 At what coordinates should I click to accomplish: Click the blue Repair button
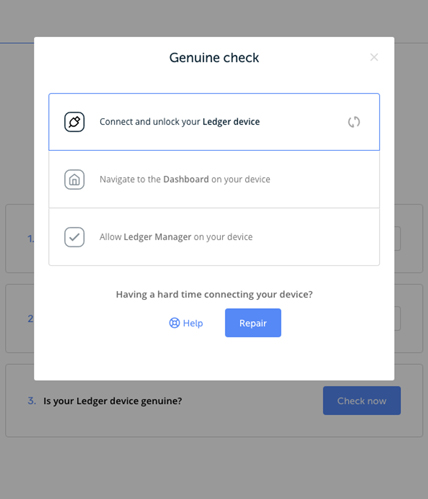pos(253,323)
